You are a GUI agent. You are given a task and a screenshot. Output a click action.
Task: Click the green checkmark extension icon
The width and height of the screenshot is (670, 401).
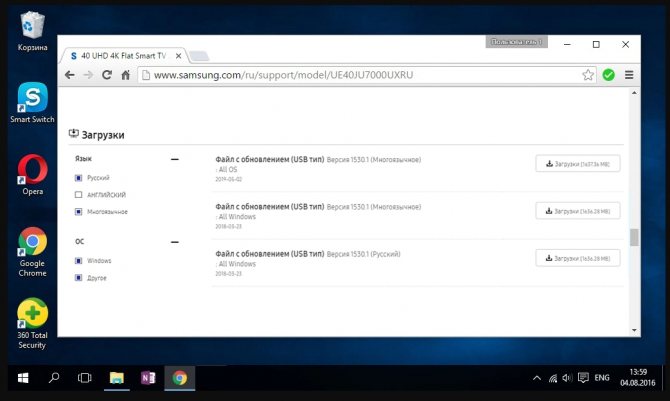[x=608, y=75]
